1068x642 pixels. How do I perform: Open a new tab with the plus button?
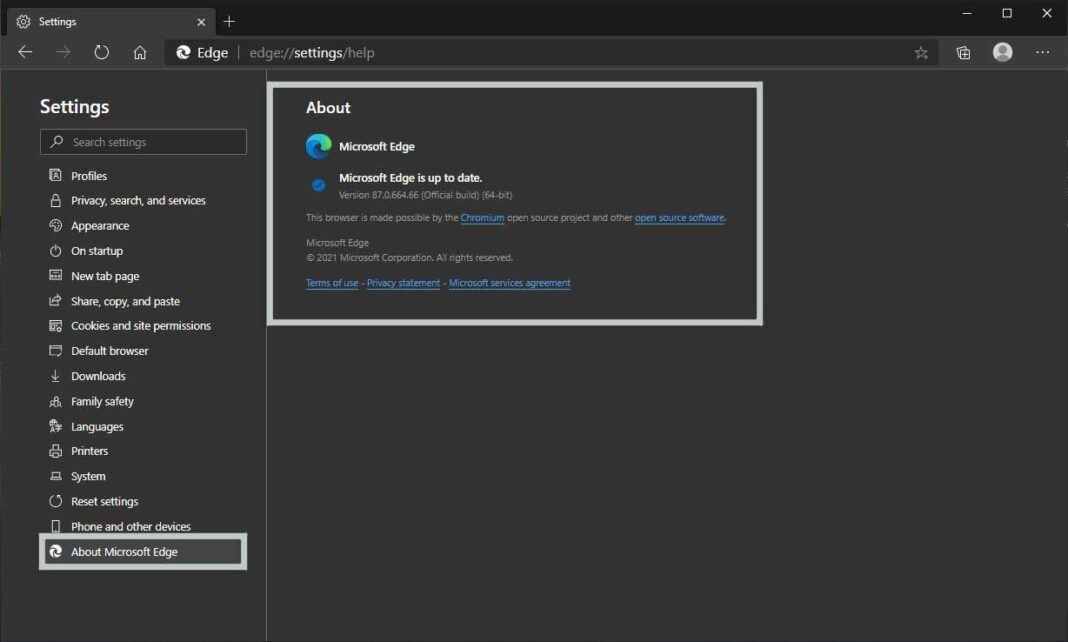tap(229, 21)
